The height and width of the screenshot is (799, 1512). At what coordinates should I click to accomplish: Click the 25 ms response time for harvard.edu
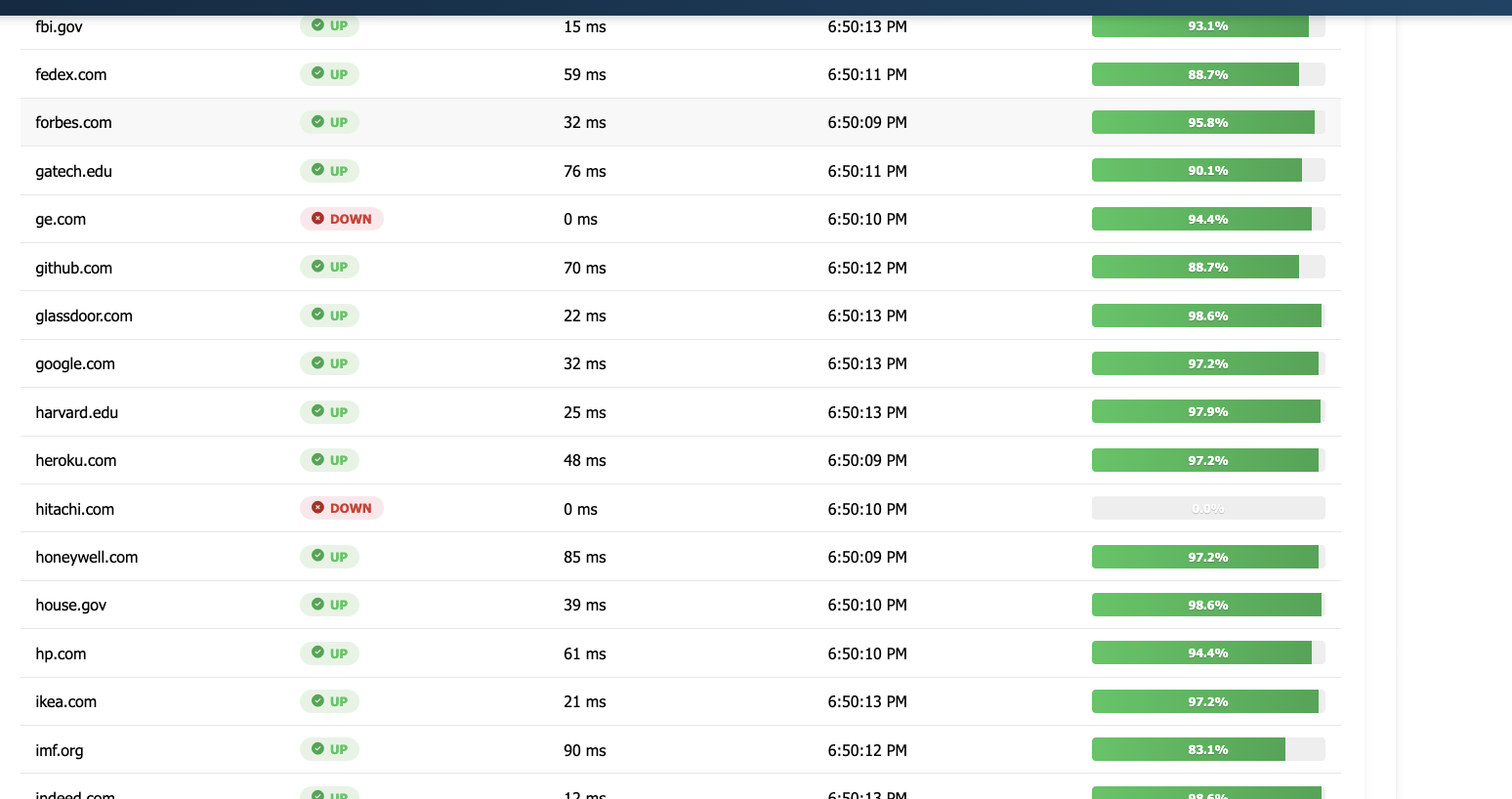584,412
